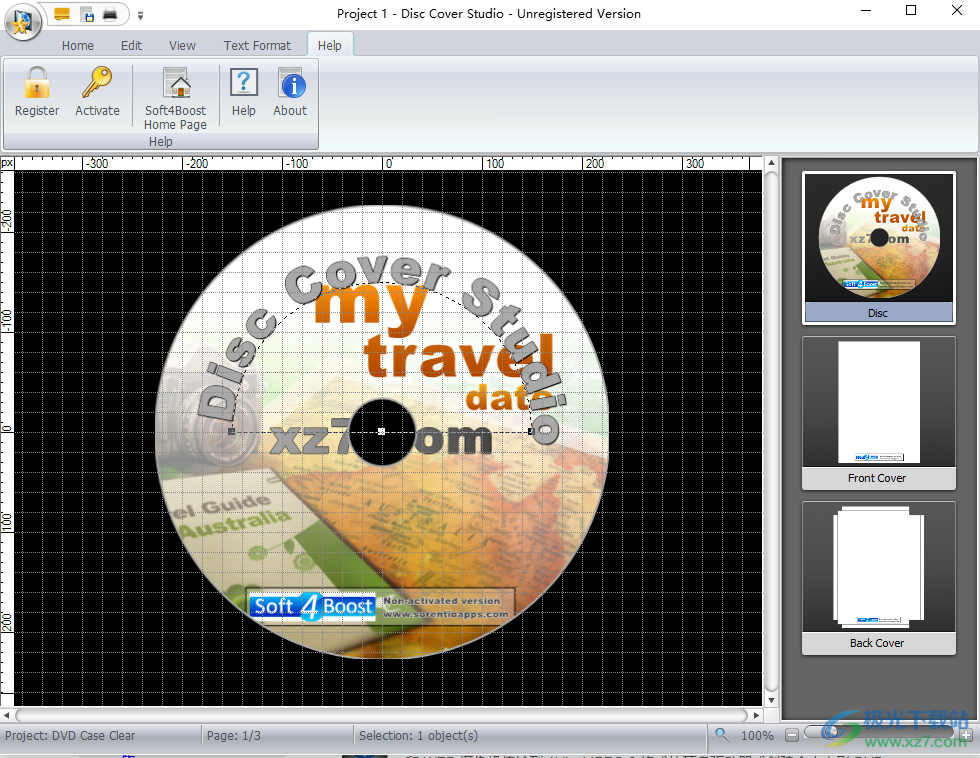This screenshot has width=980, height=758.
Task: Click the left selection handle of the arc text
Action: (x=232, y=431)
